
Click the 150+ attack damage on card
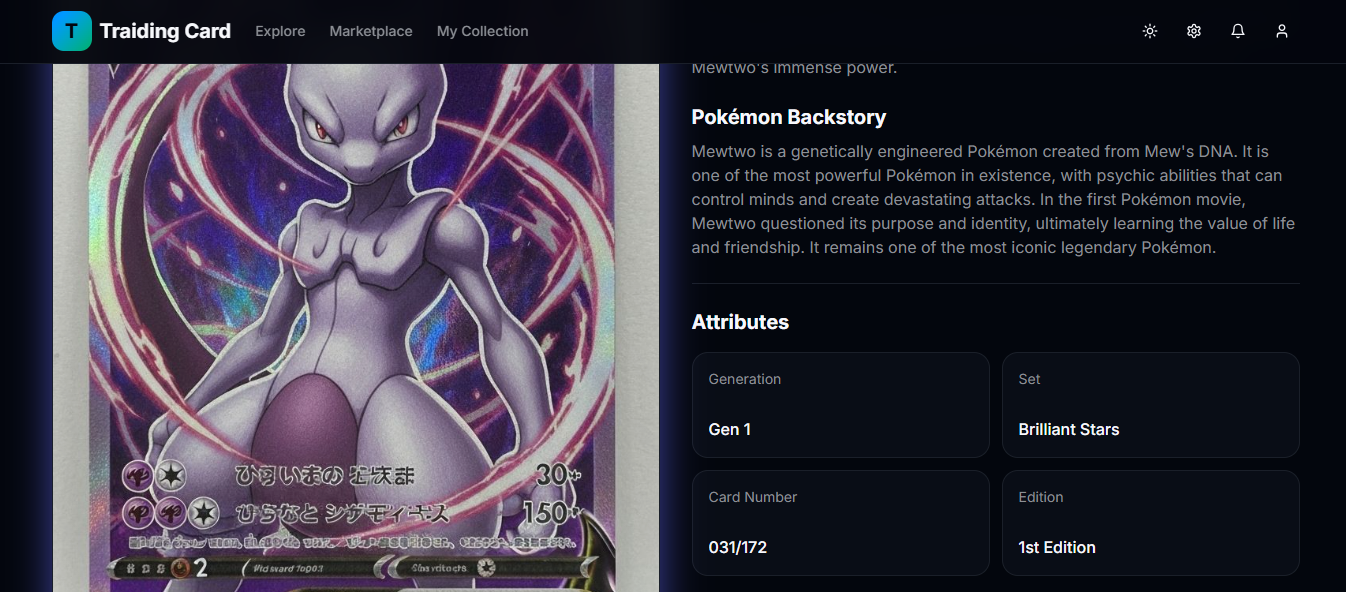pos(553,514)
